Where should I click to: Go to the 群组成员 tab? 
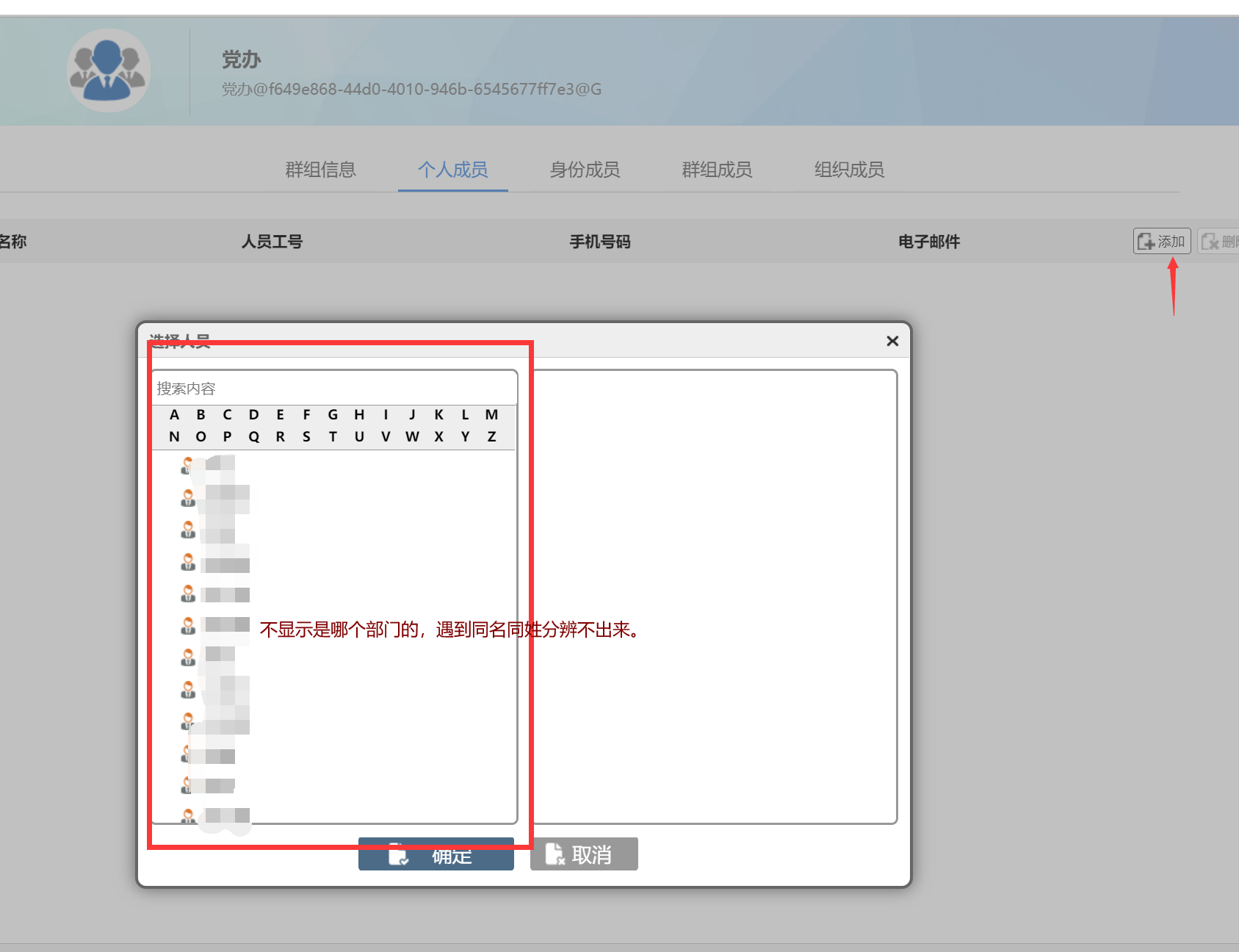(717, 170)
